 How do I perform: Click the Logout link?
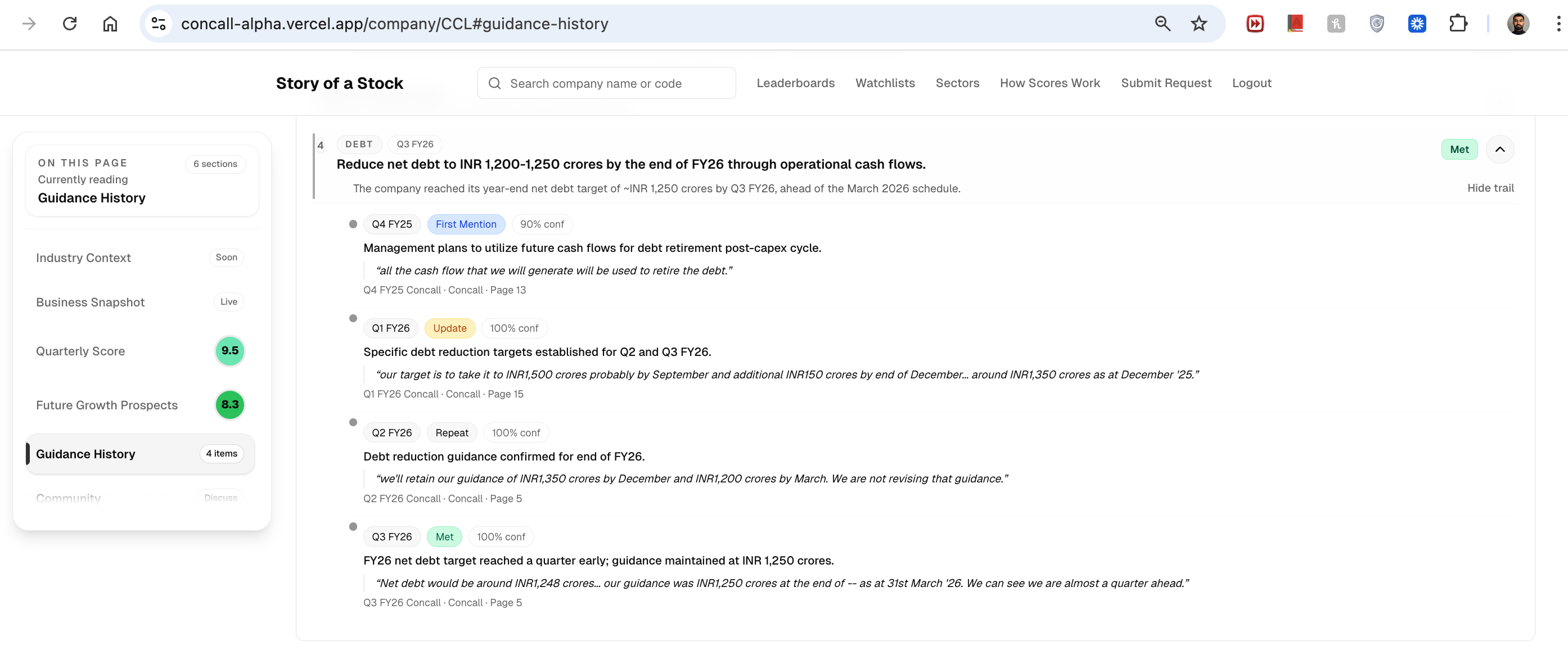(1251, 83)
